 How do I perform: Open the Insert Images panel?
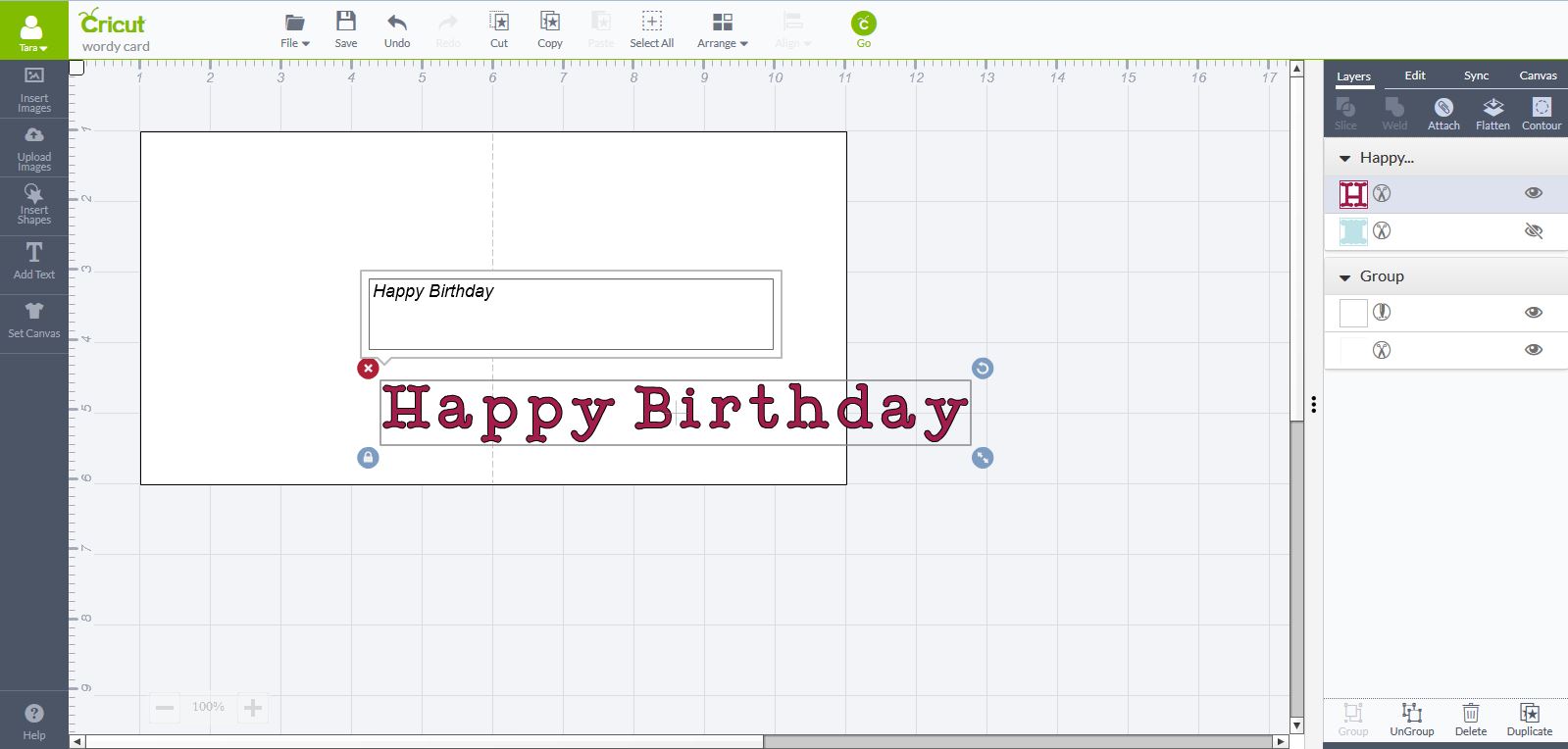34,89
